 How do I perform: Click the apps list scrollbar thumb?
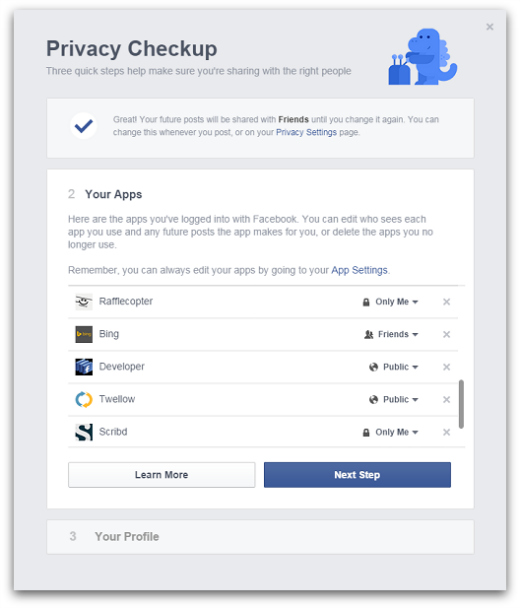click(461, 404)
